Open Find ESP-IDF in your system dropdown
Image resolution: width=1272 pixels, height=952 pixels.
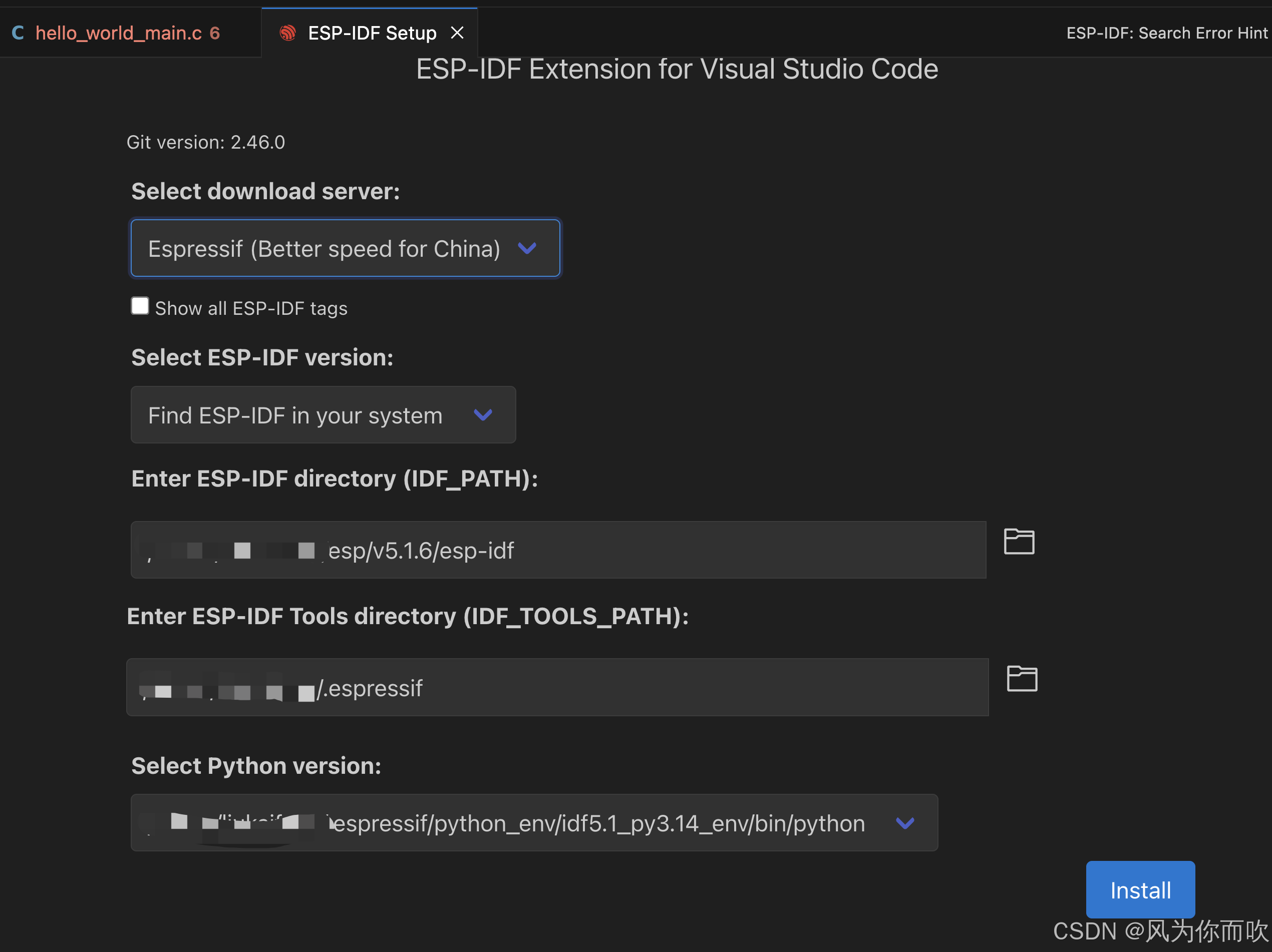coord(294,415)
